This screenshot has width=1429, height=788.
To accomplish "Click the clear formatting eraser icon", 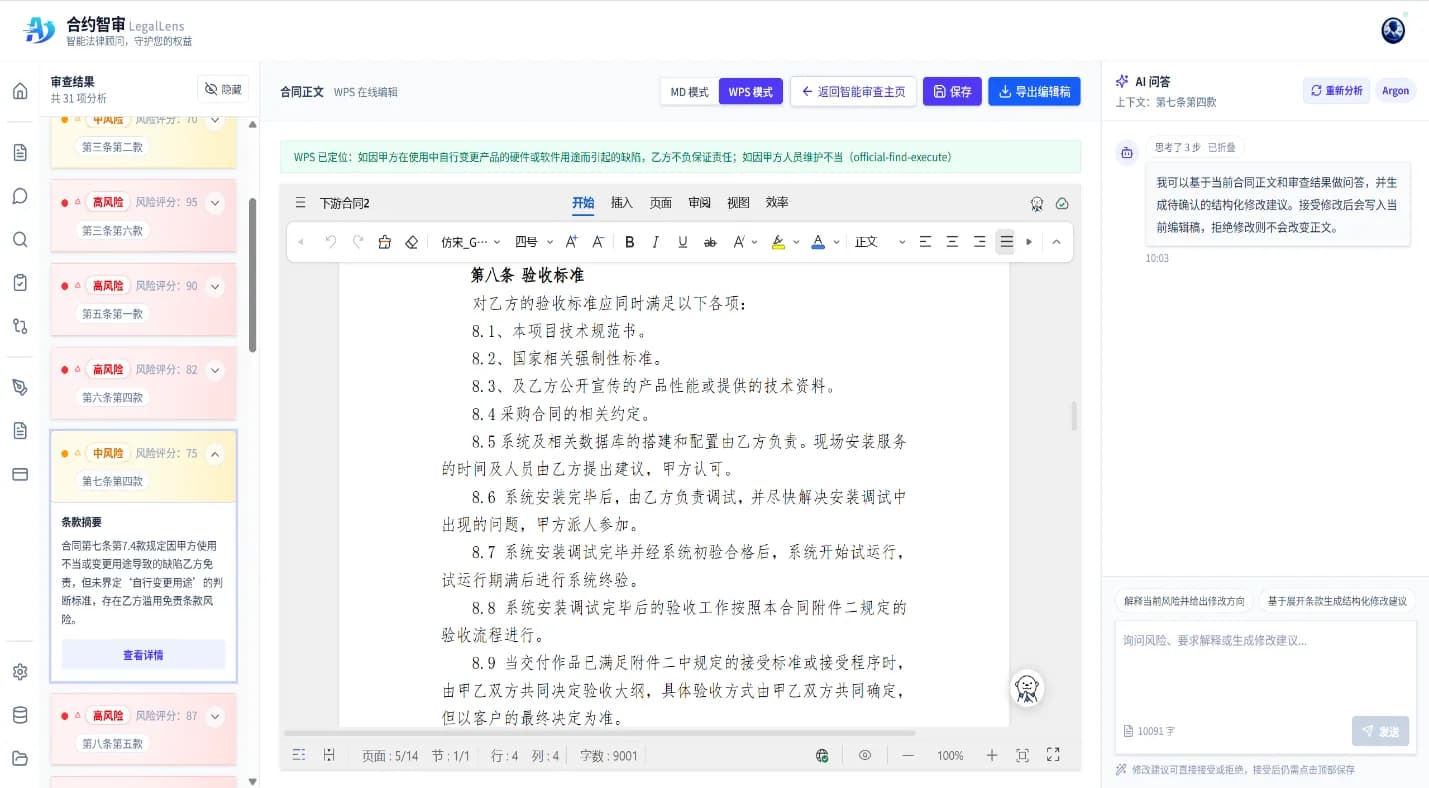I will (x=411, y=242).
